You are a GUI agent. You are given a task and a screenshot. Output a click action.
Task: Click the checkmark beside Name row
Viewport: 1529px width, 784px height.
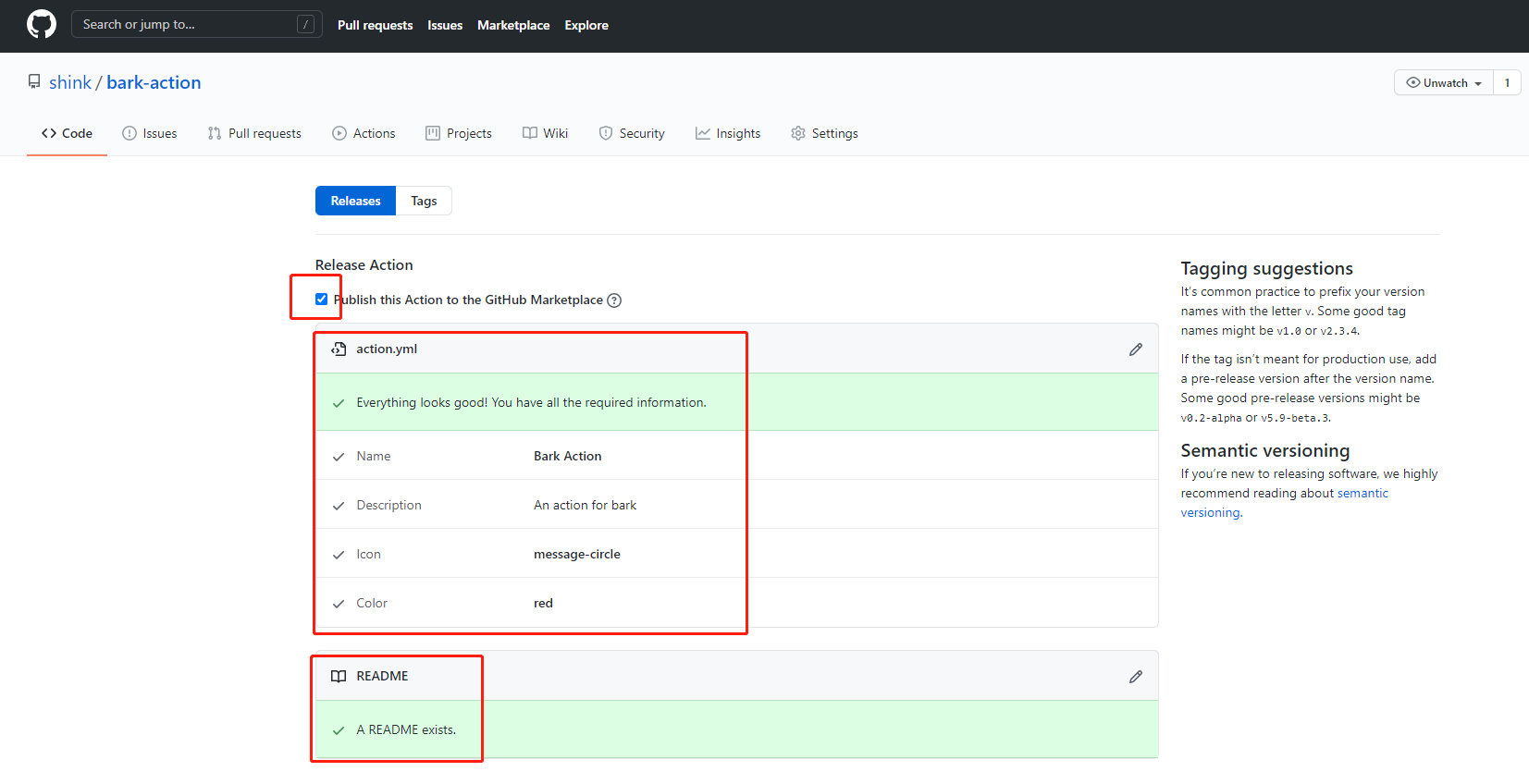click(x=339, y=457)
